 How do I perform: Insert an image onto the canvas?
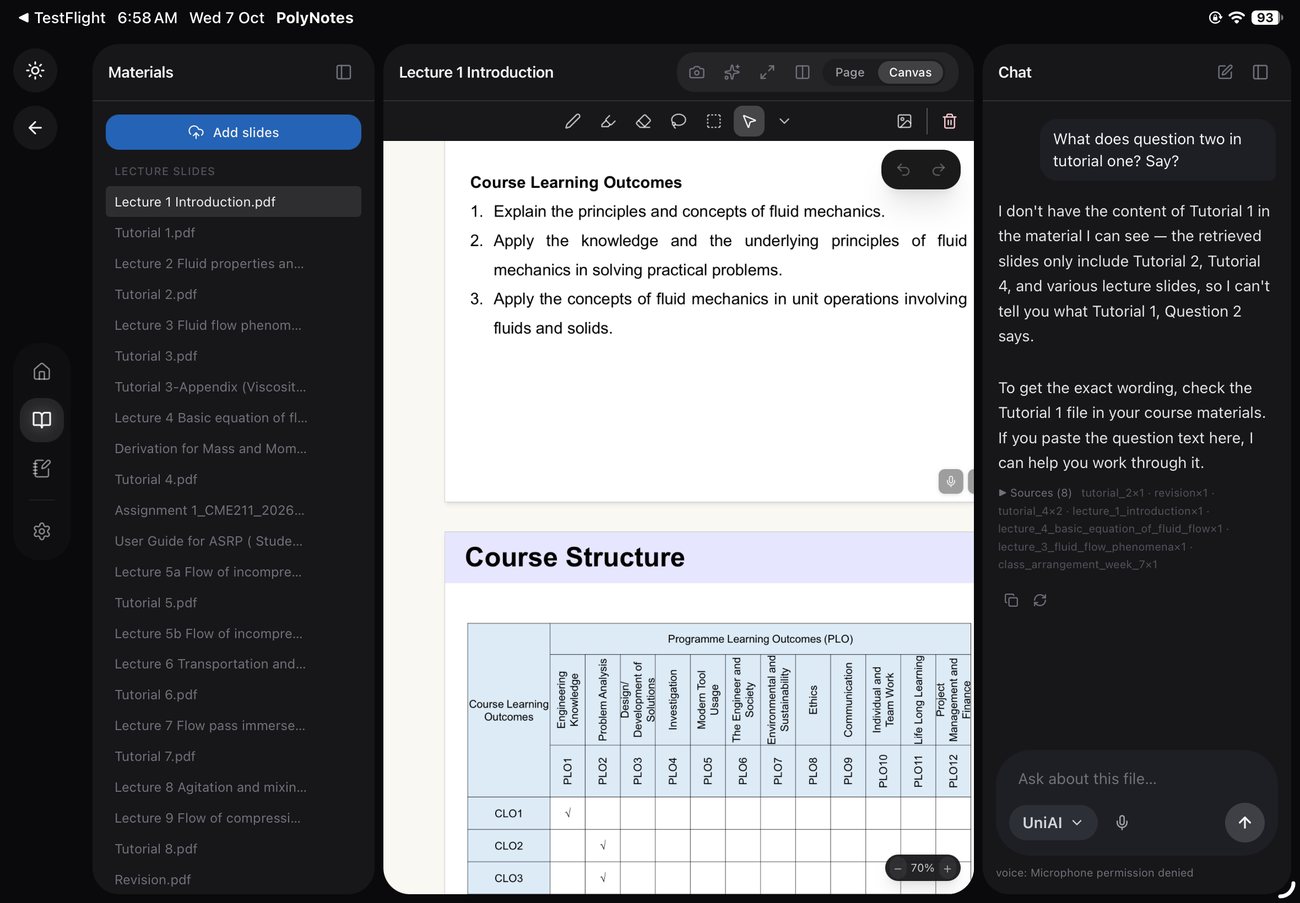pyautogui.click(x=905, y=121)
